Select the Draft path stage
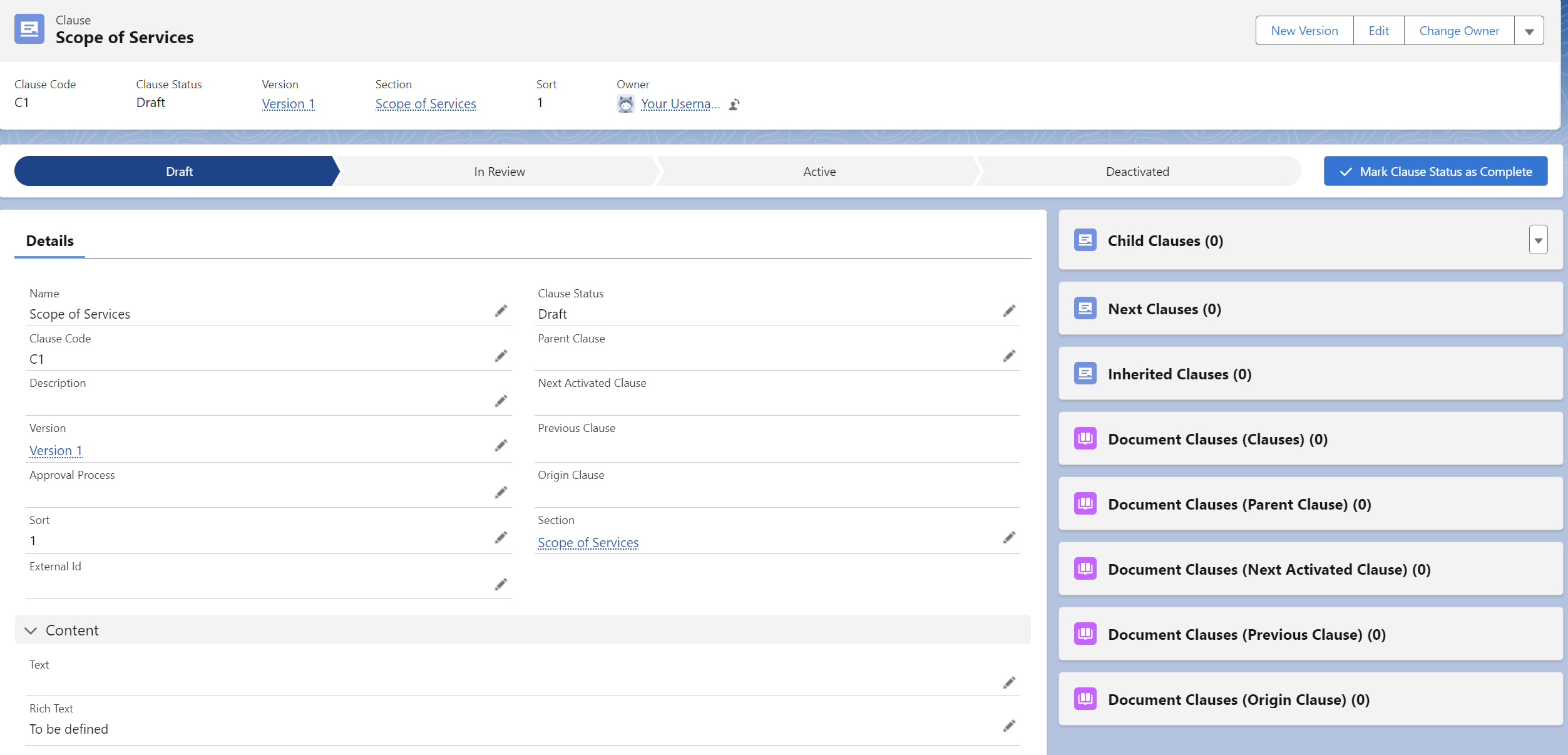 [x=178, y=172]
